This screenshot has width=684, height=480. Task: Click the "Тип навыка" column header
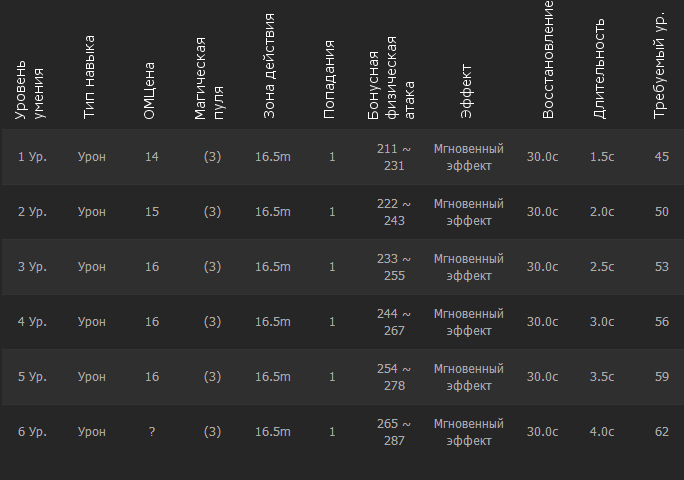[x=90, y=78]
